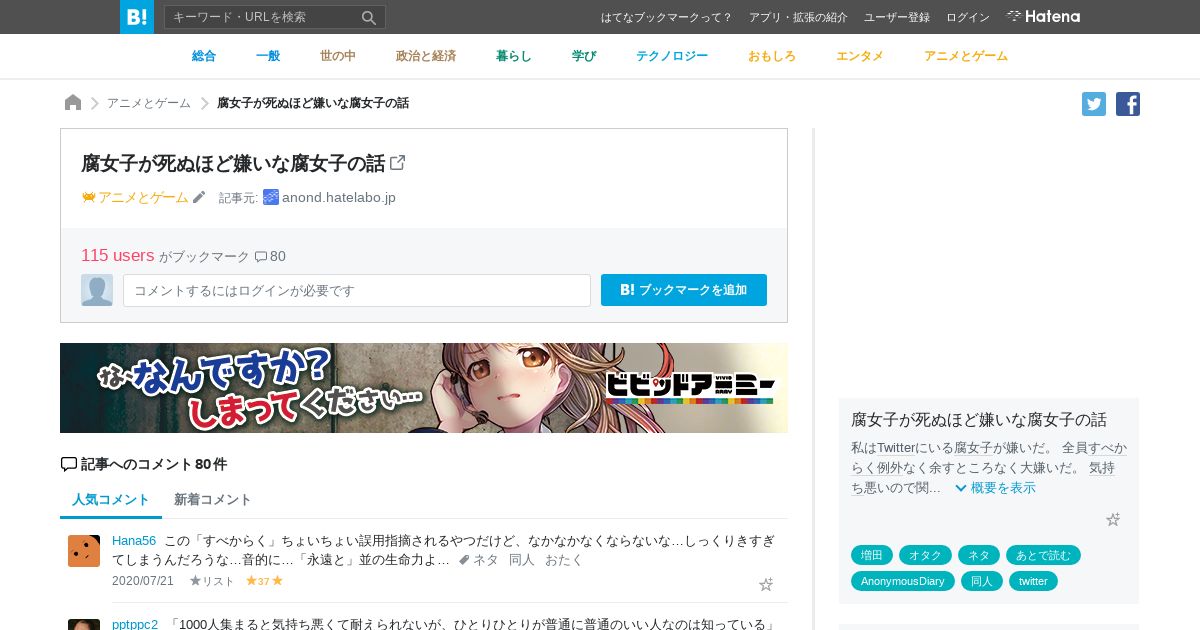Click the Hatena Bookmark B! logo
Viewport: 1200px width, 630px height.
coord(137,17)
